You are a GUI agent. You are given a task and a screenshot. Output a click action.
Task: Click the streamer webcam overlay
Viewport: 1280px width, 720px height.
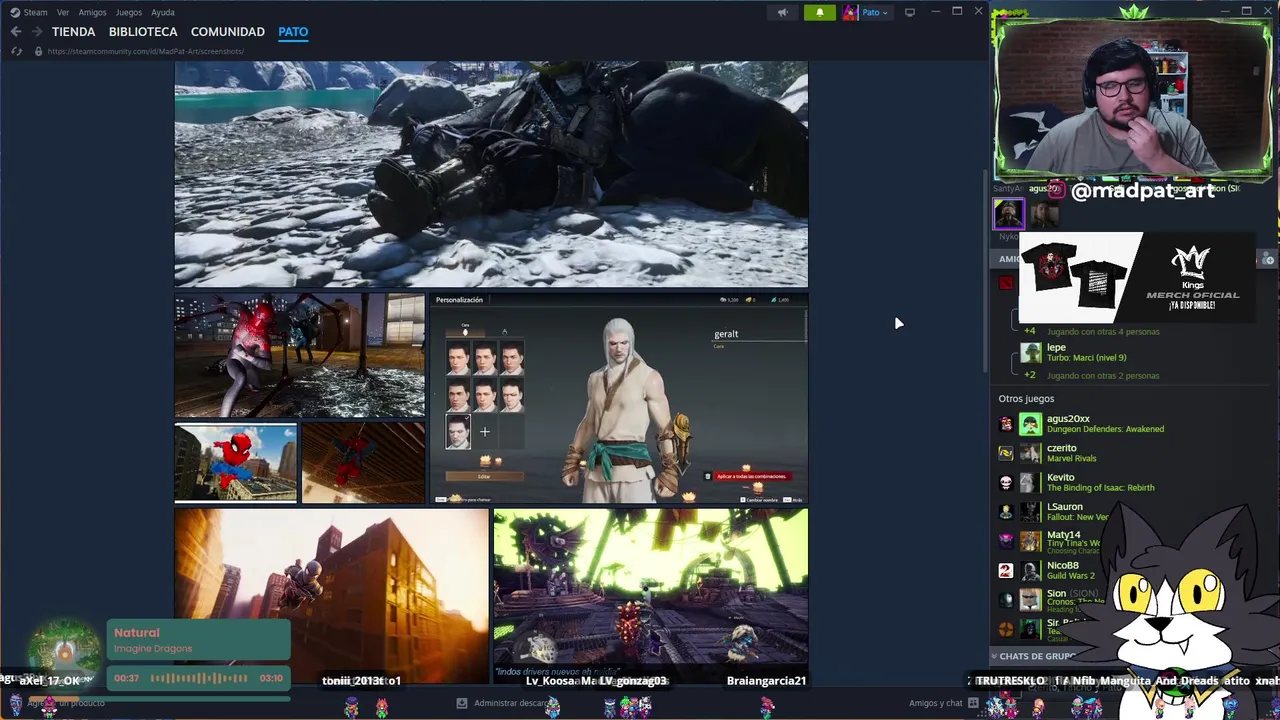[1133, 98]
